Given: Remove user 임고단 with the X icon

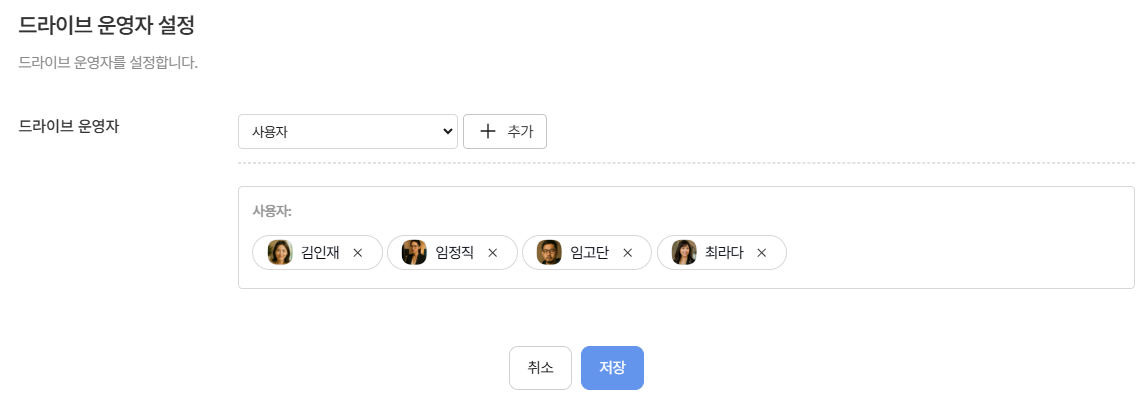Looking at the screenshot, I should (628, 253).
